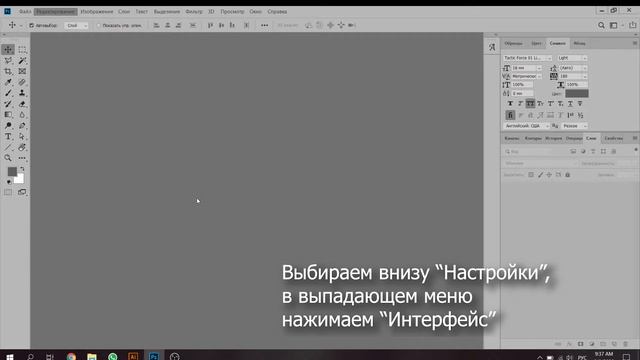Open WhatsApp from the taskbar
This screenshot has height=360, width=640.
point(113,356)
